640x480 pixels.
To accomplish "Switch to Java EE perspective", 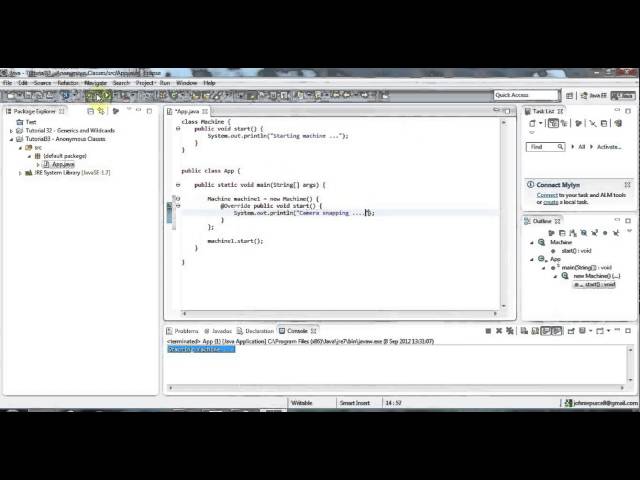I will pyautogui.click(x=594, y=96).
